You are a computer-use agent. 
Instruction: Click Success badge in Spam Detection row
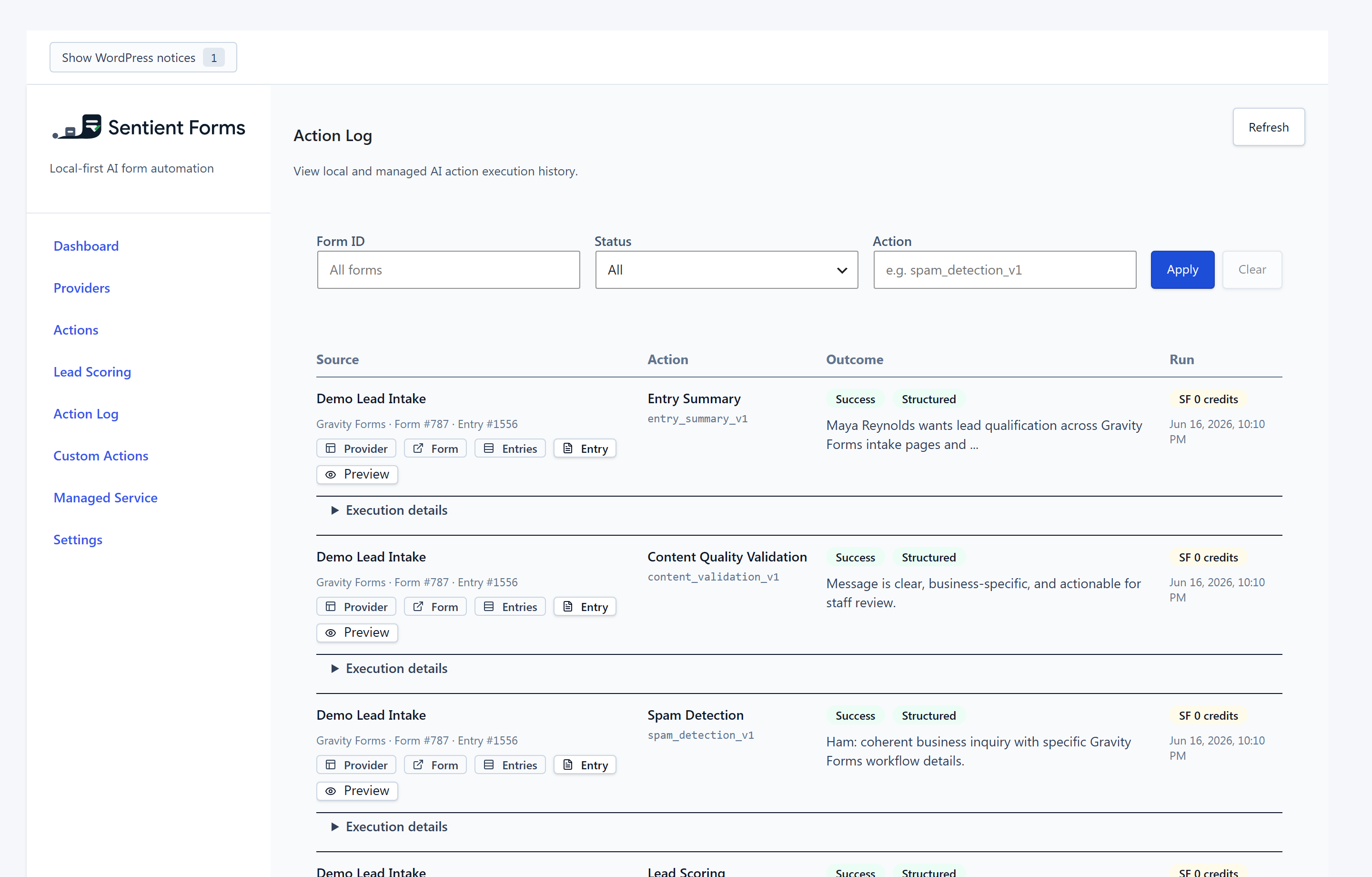855,715
